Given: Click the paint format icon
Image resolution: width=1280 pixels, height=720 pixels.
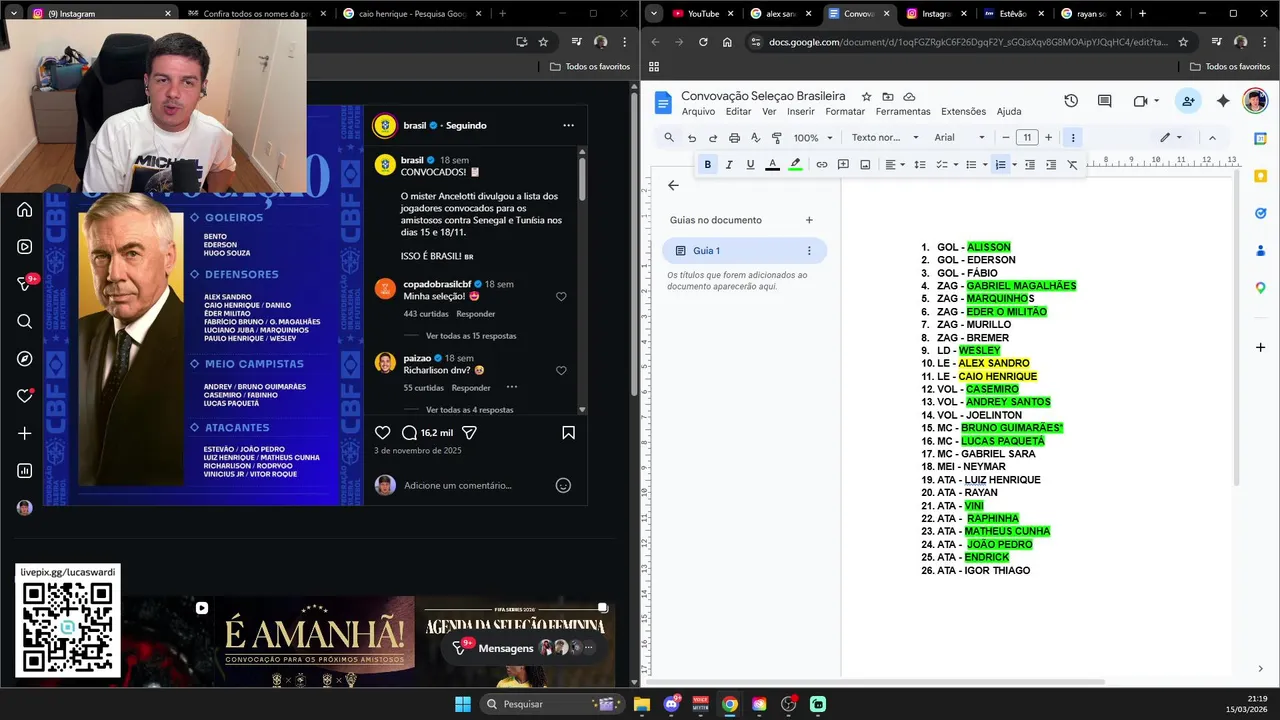Looking at the screenshot, I should 776,137.
